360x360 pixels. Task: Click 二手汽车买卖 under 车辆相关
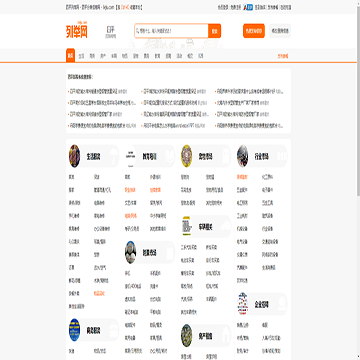(189, 247)
